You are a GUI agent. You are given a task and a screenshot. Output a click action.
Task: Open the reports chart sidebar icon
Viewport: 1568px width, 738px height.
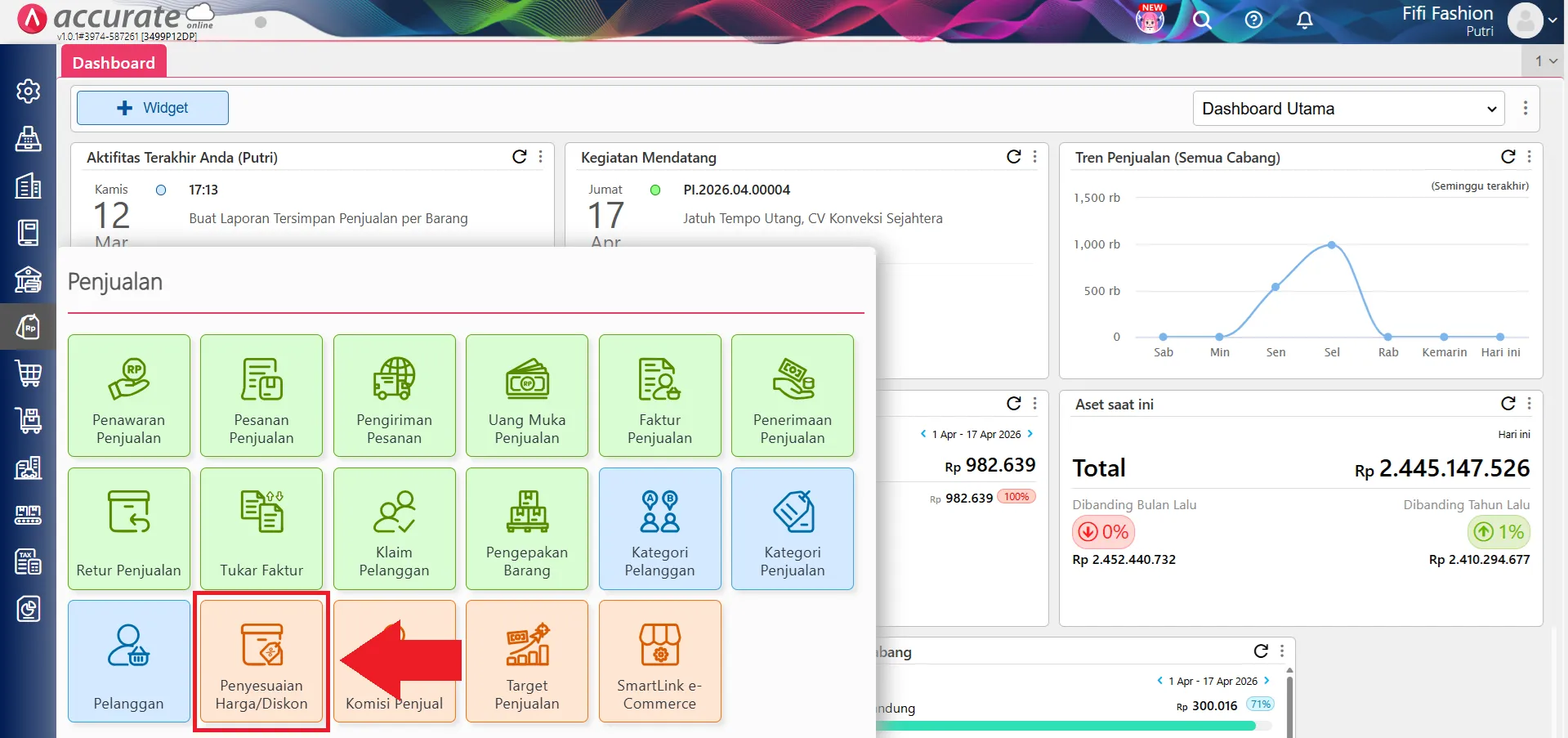click(x=28, y=609)
